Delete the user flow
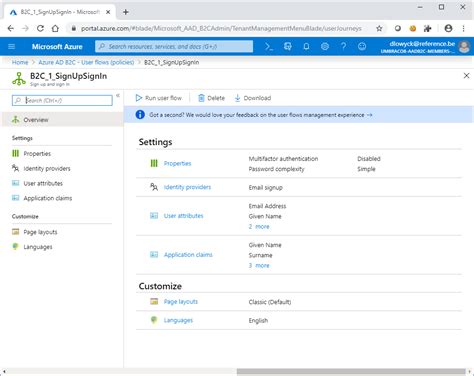 212,98
